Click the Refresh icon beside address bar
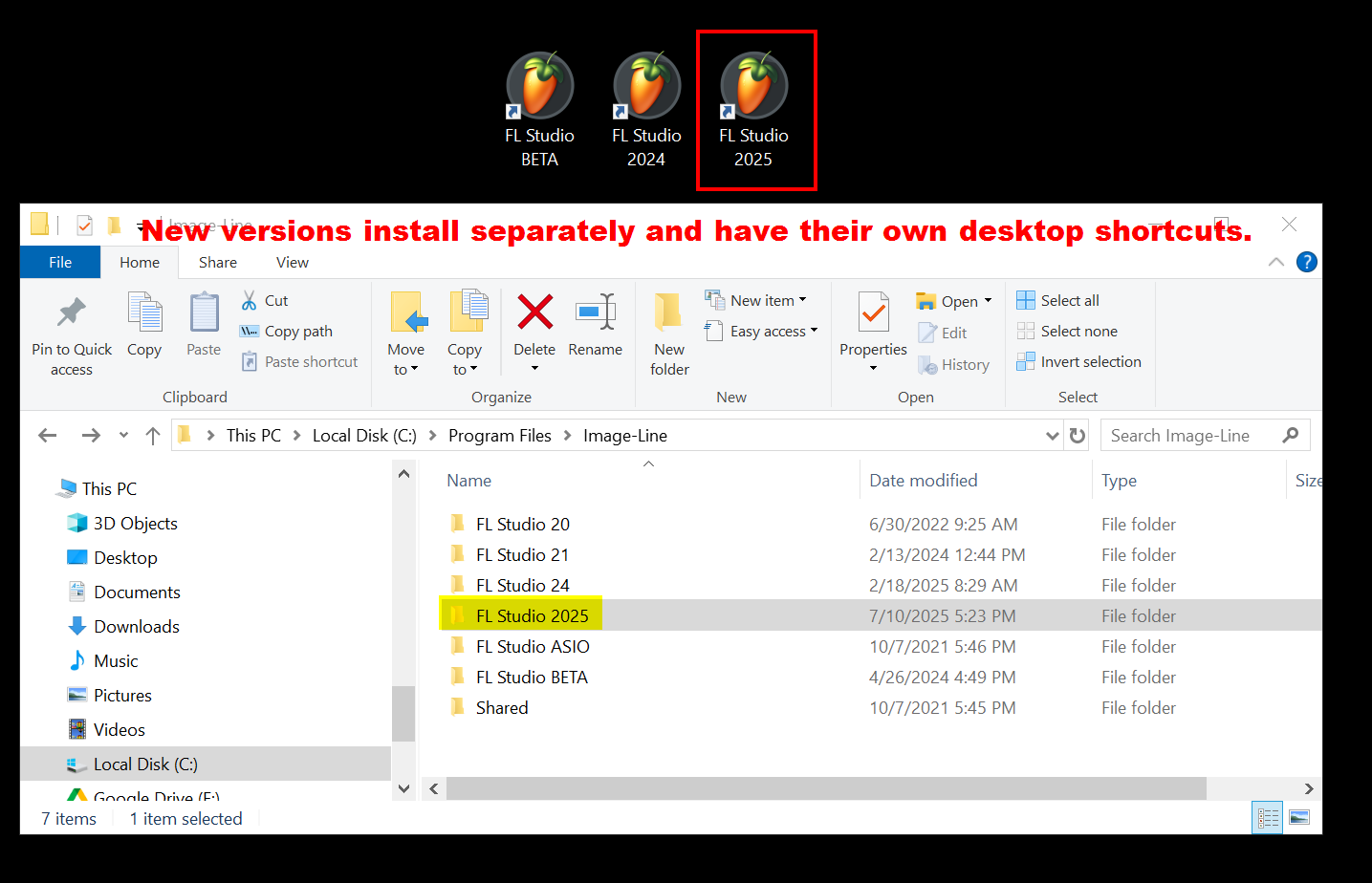This screenshot has height=883, width=1372. tap(1078, 436)
